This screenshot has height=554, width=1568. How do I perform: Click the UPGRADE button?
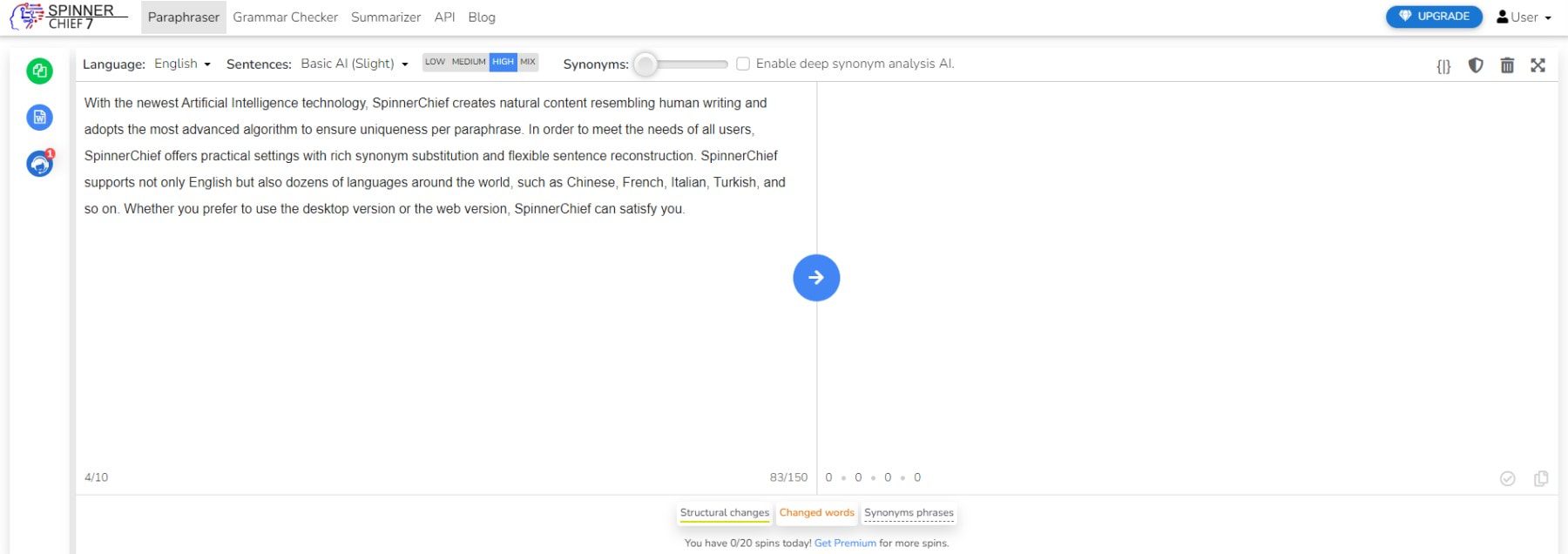pyautogui.click(x=1434, y=17)
